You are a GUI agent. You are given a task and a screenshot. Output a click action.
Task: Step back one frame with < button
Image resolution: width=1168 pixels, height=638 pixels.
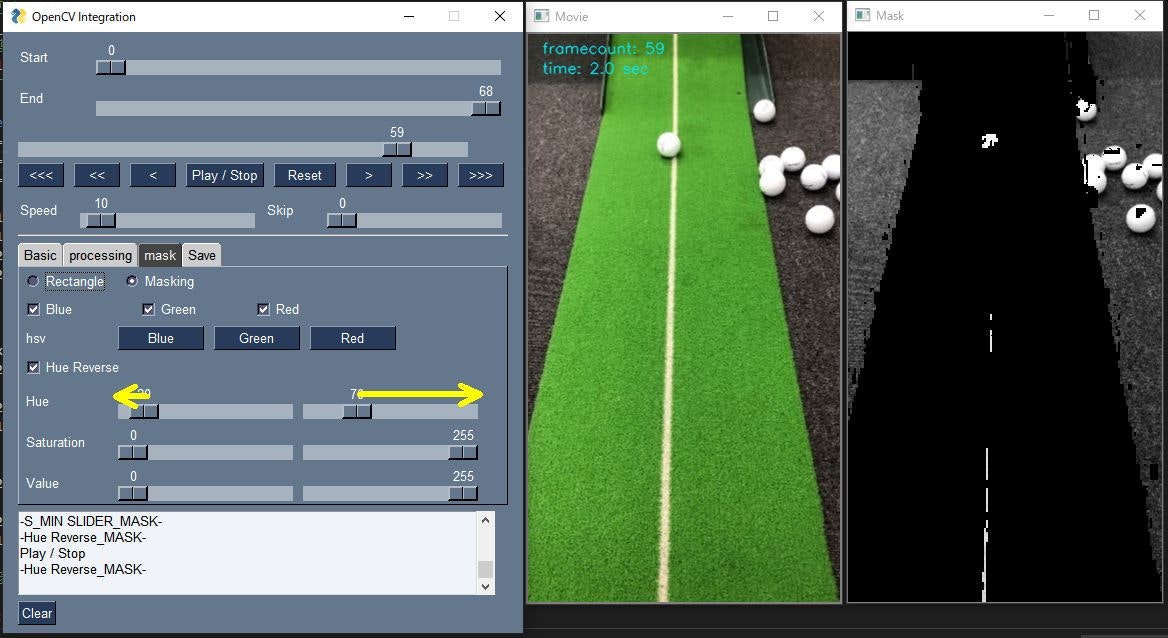153,175
